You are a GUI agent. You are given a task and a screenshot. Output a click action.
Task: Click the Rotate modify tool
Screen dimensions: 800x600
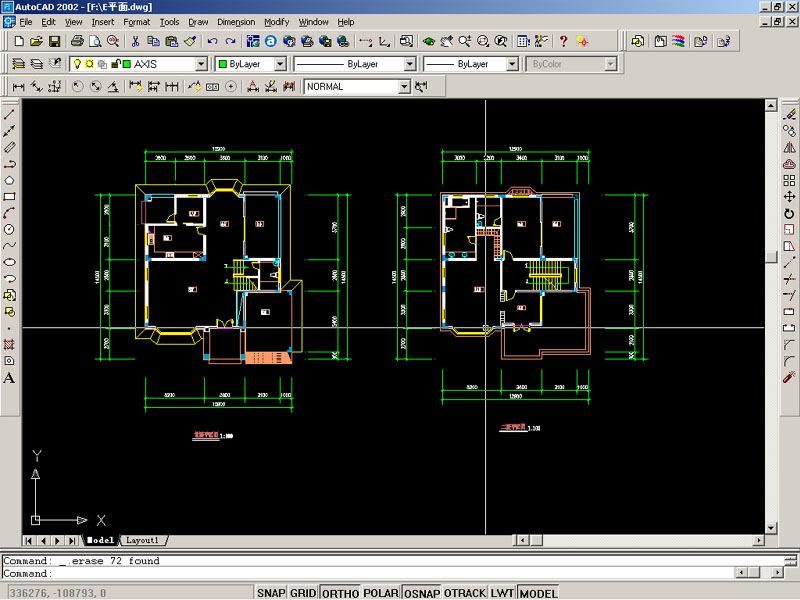(789, 213)
